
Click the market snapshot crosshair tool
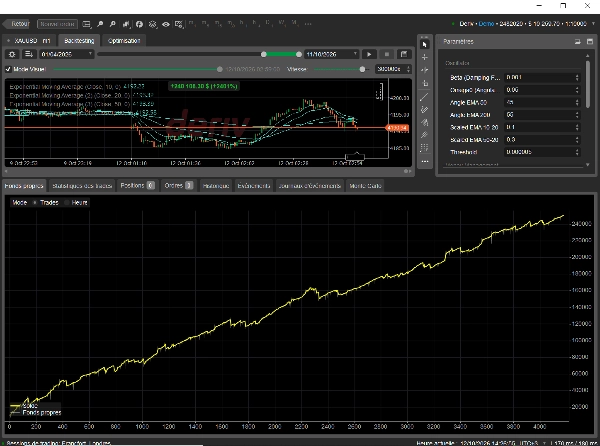[x=424, y=70]
